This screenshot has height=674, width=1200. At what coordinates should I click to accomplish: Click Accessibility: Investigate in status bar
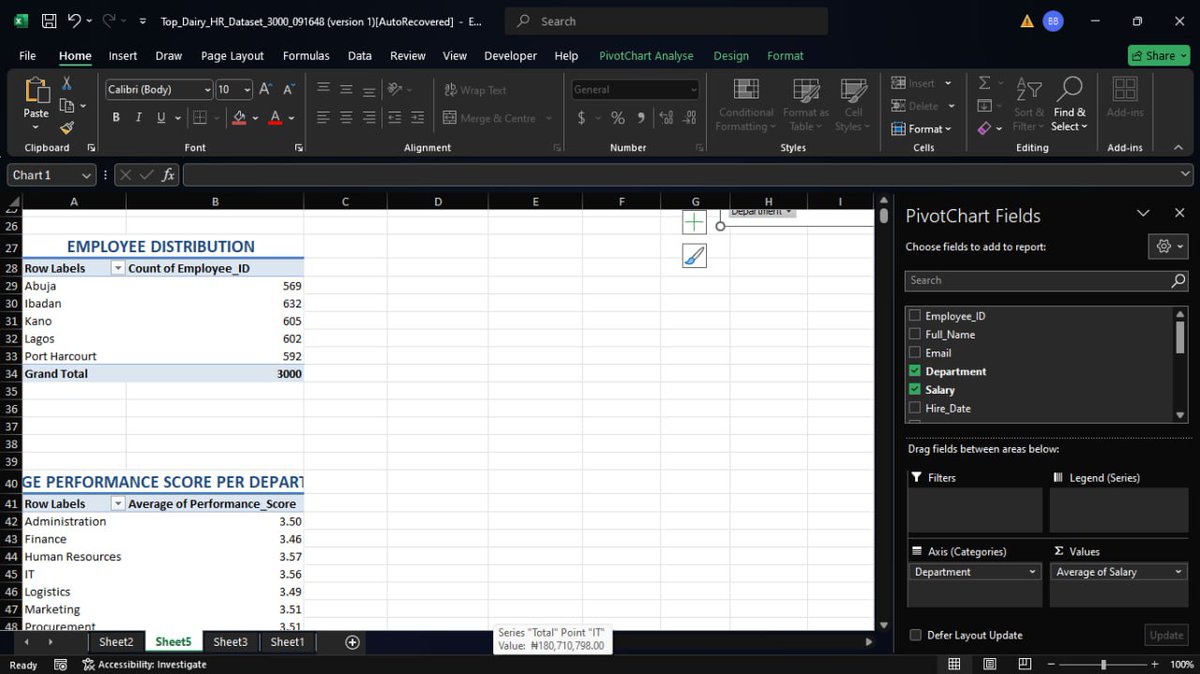(x=145, y=664)
